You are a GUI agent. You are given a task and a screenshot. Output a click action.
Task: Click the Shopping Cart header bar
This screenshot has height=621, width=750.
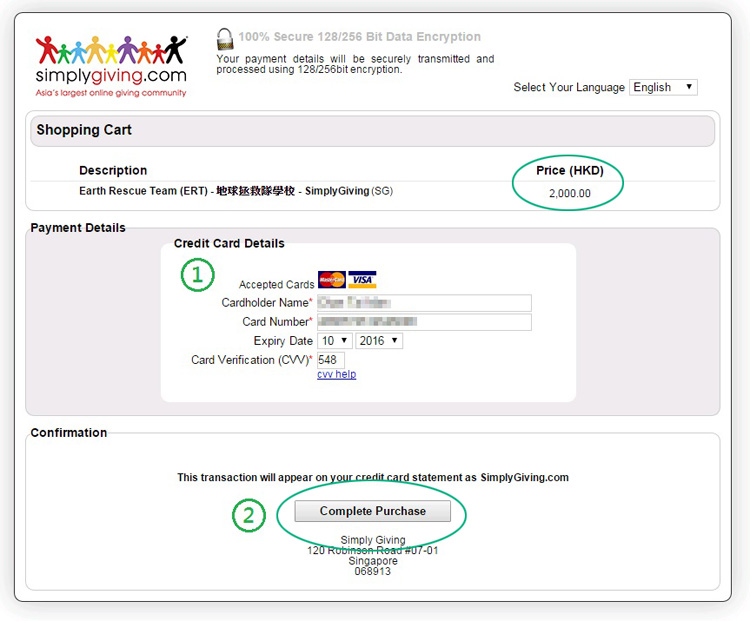click(x=370, y=131)
